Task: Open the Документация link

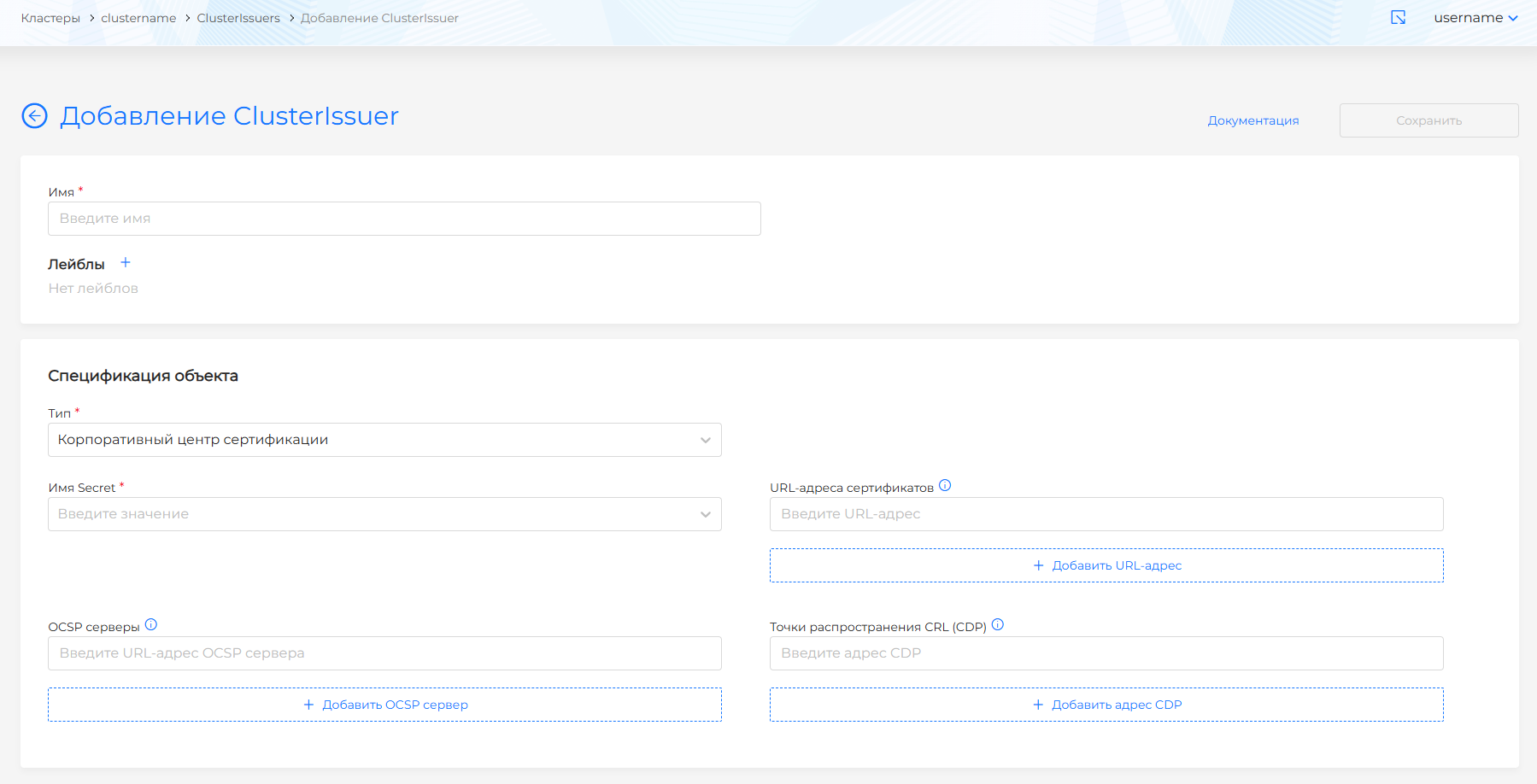Action: coord(1252,120)
